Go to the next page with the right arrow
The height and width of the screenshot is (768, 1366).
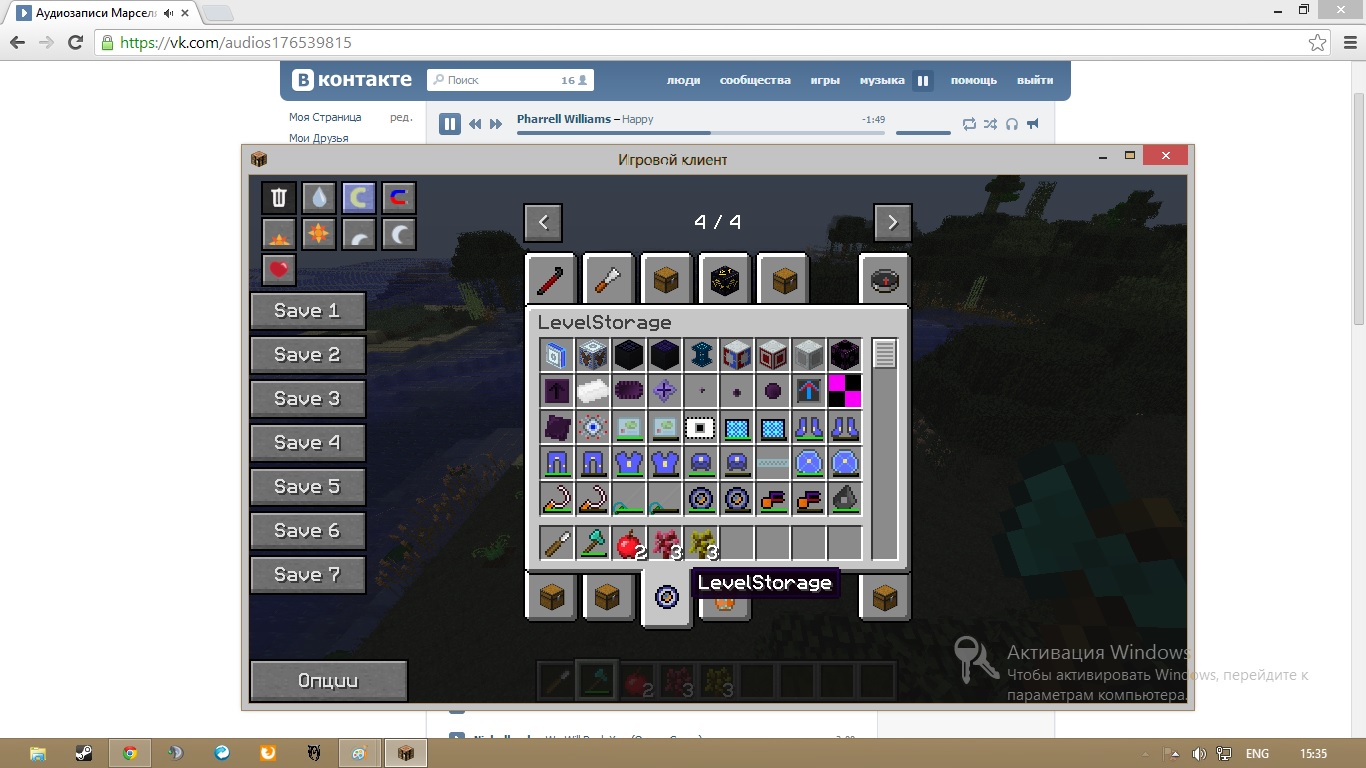click(x=893, y=223)
